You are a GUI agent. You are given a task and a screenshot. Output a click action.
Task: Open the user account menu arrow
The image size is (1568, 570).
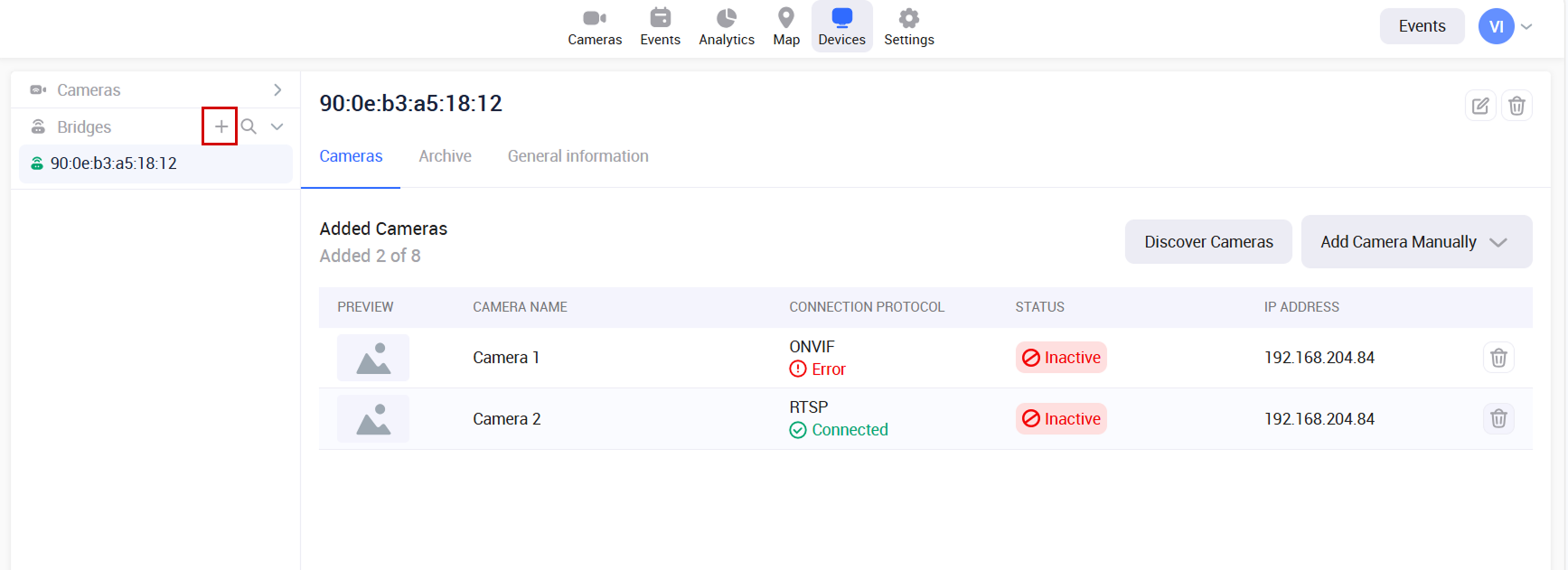[1526, 26]
